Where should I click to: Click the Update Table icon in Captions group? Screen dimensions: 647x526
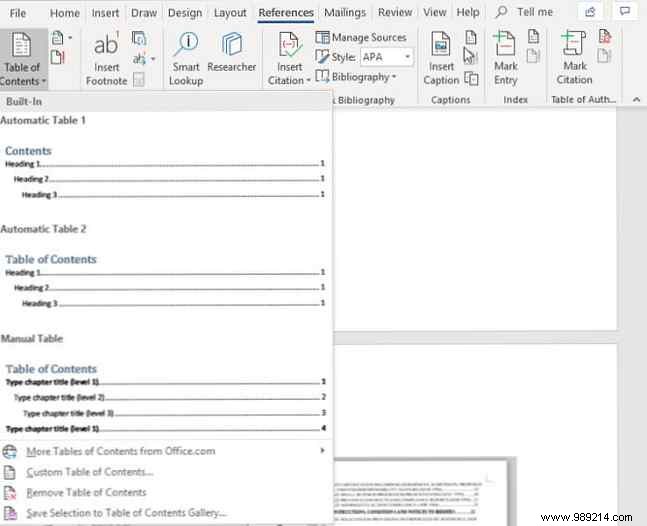coord(471,57)
